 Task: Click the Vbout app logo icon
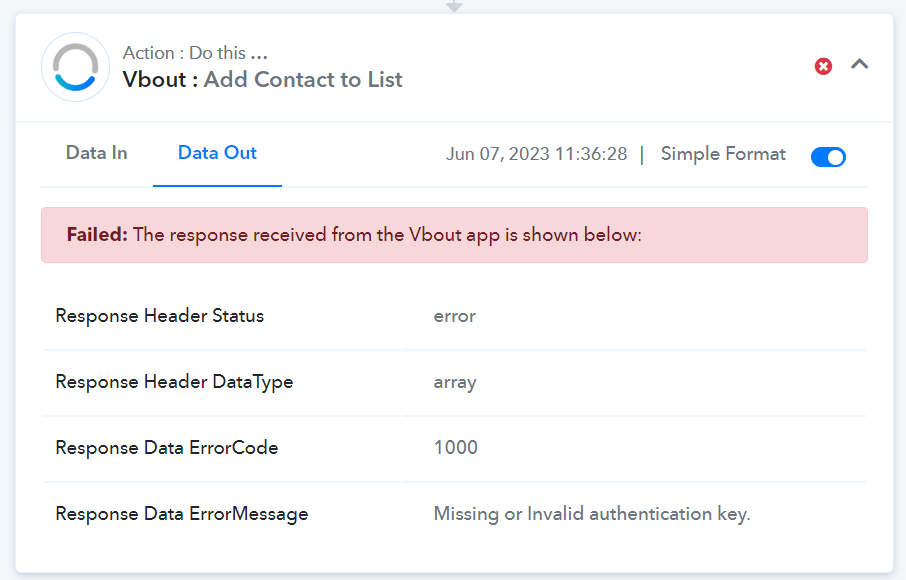(76, 67)
